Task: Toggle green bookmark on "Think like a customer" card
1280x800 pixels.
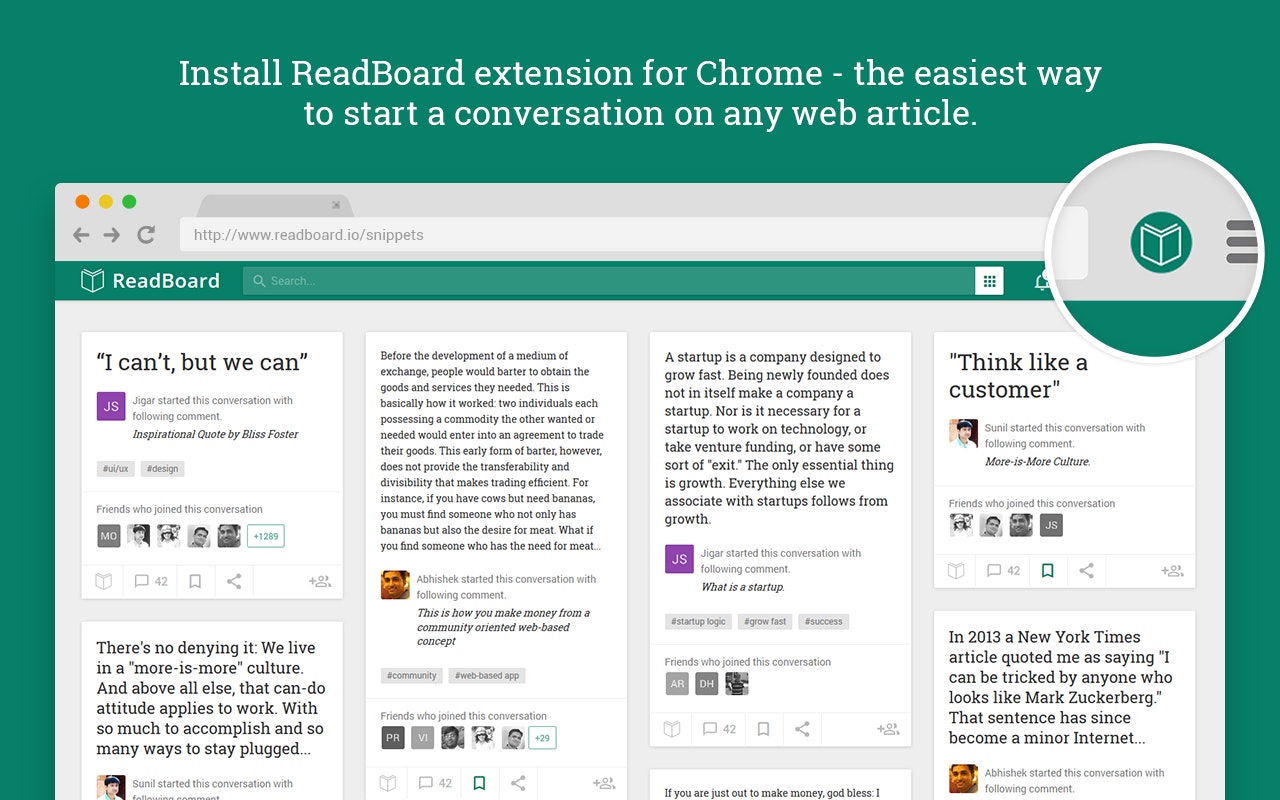Action: 1047,571
